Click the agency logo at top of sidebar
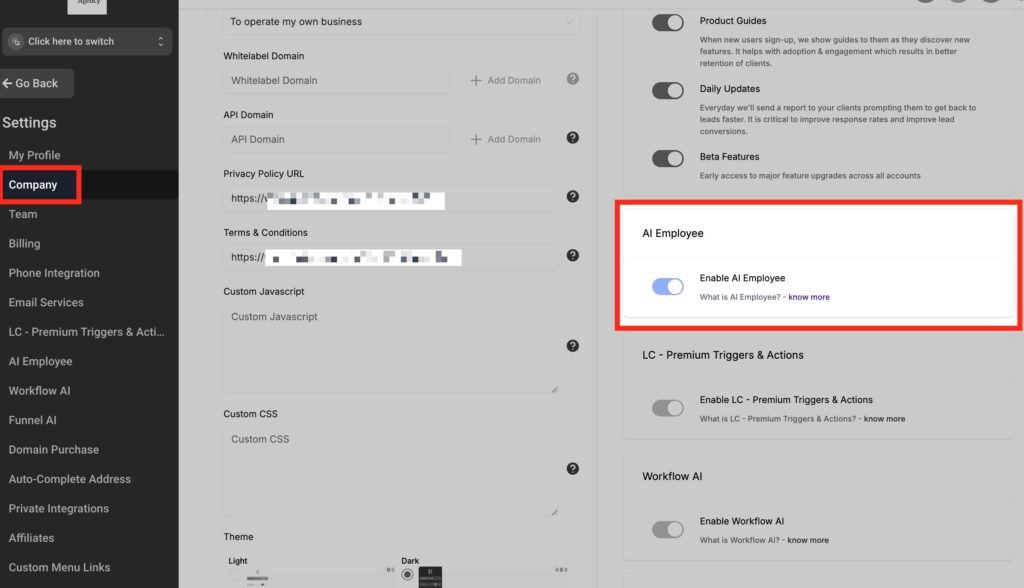 (x=87, y=5)
